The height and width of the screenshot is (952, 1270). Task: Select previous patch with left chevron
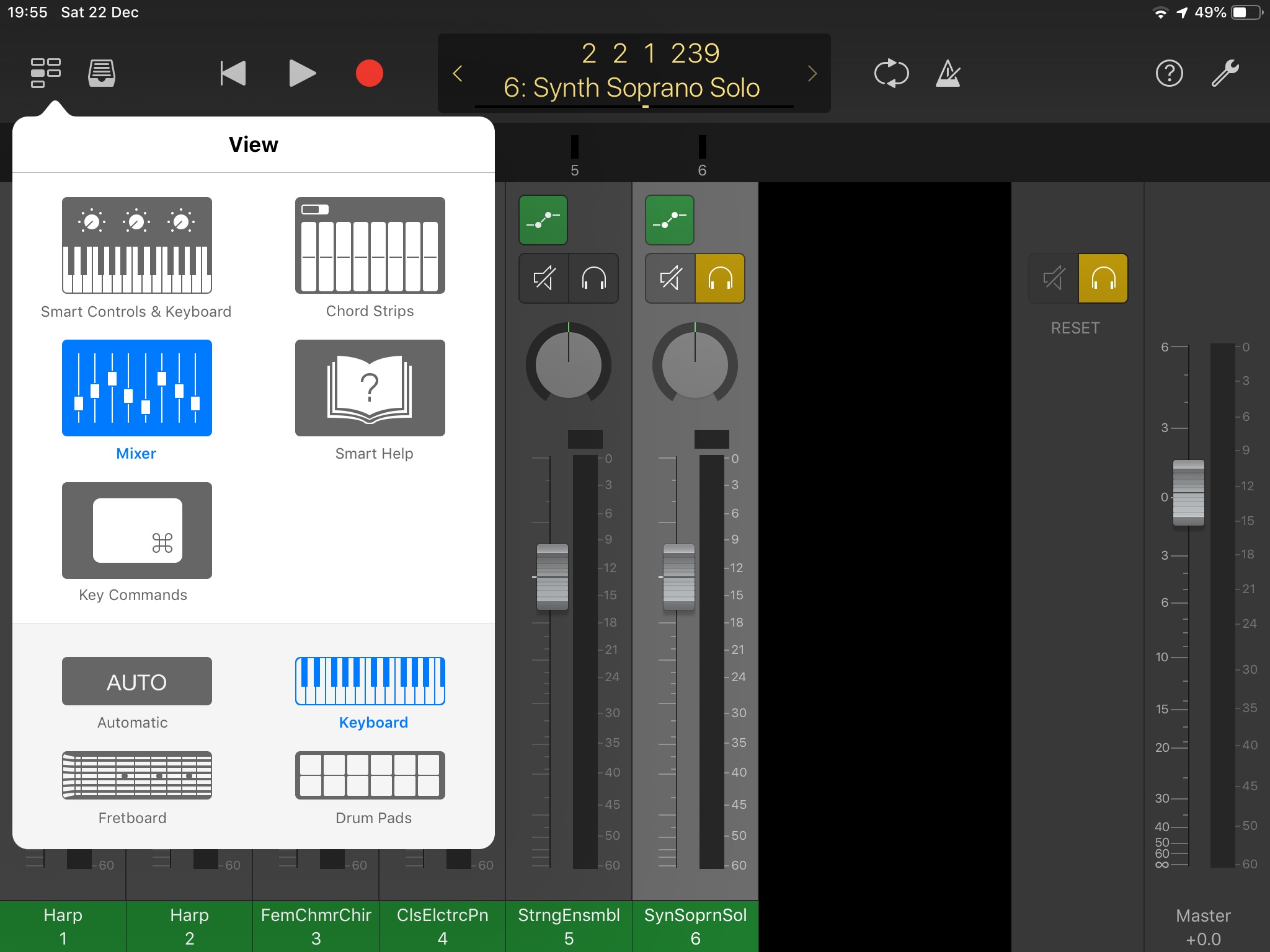[x=458, y=74]
